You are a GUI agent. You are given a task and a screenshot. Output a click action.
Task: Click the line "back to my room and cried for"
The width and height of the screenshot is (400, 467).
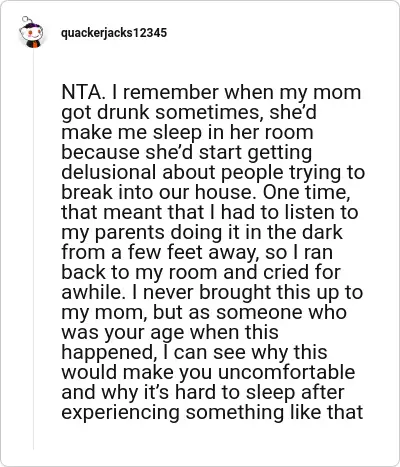pos(201,272)
